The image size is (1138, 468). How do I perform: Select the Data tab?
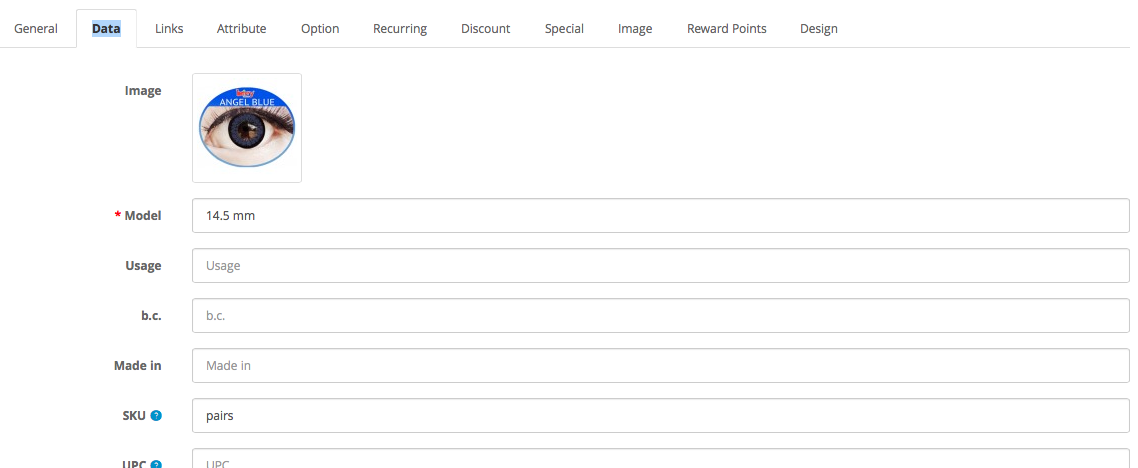[x=106, y=29]
